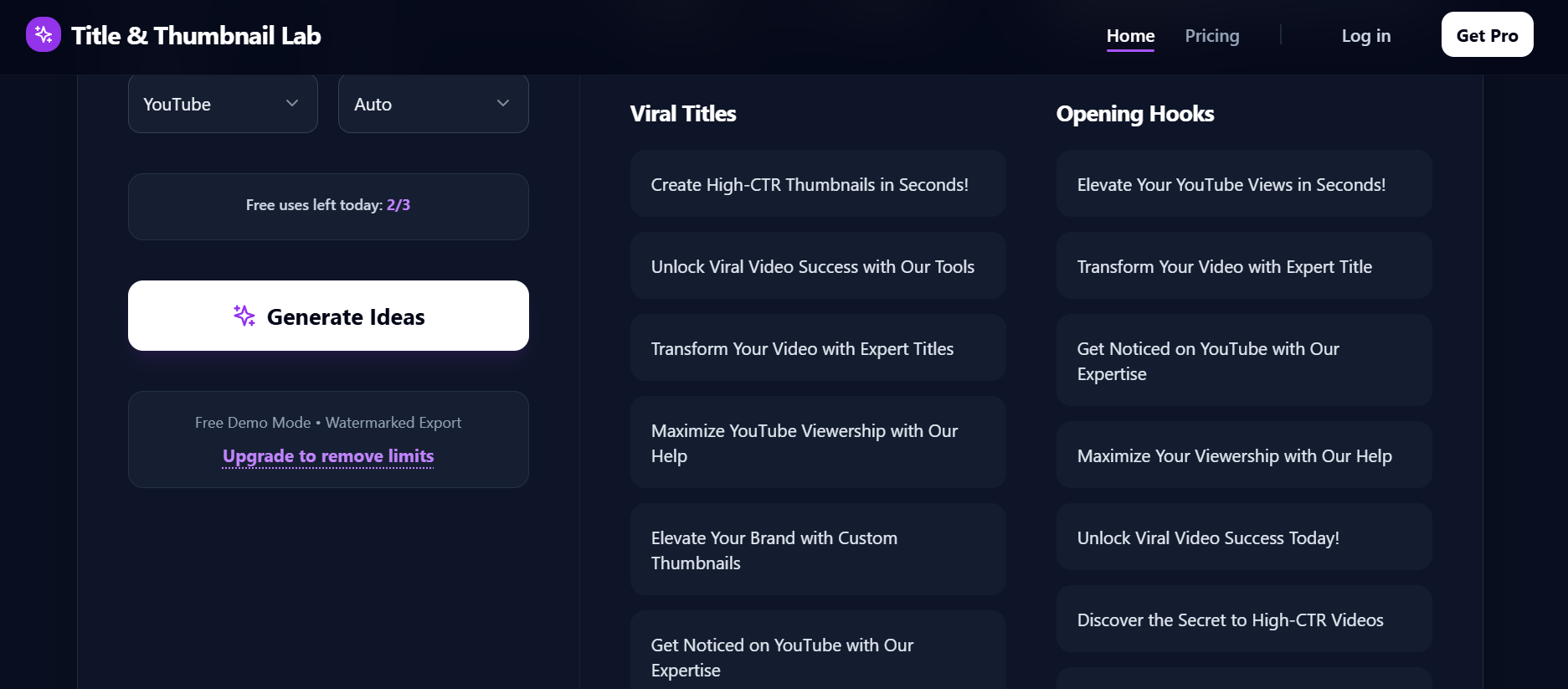Click the Generate Ideas button
The width and height of the screenshot is (1568, 689).
pyautogui.click(x=328, y=316)
